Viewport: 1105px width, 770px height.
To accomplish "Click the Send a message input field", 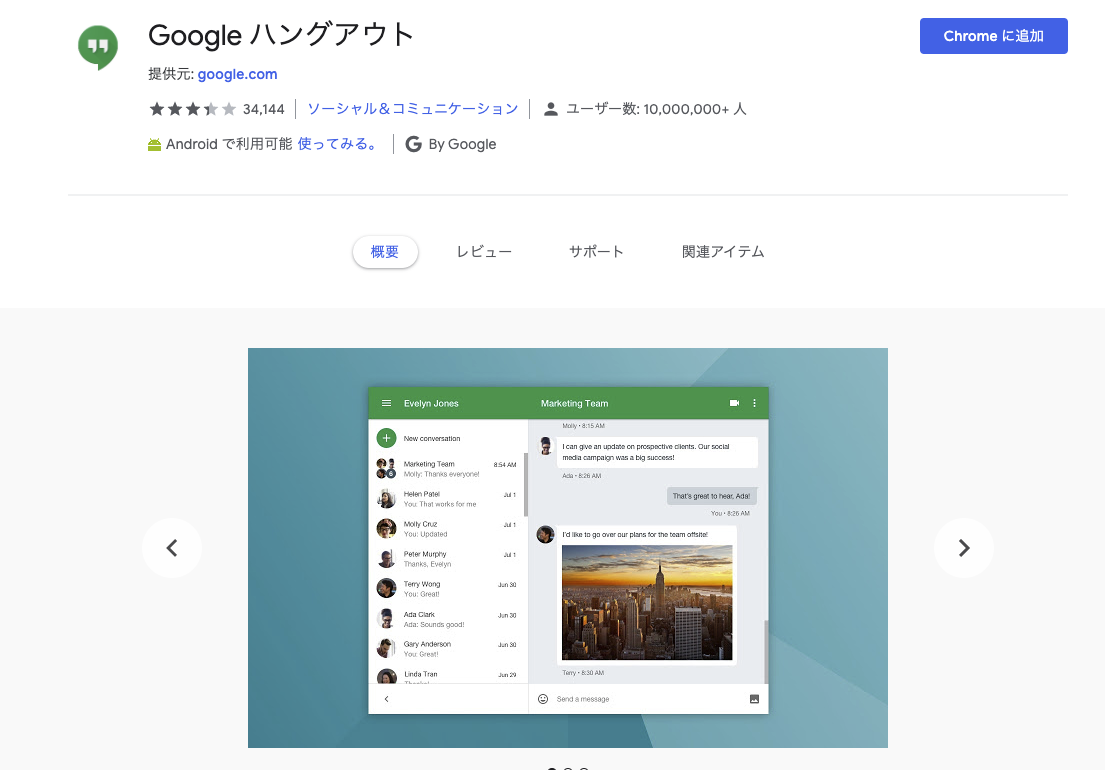I will 647,699.
